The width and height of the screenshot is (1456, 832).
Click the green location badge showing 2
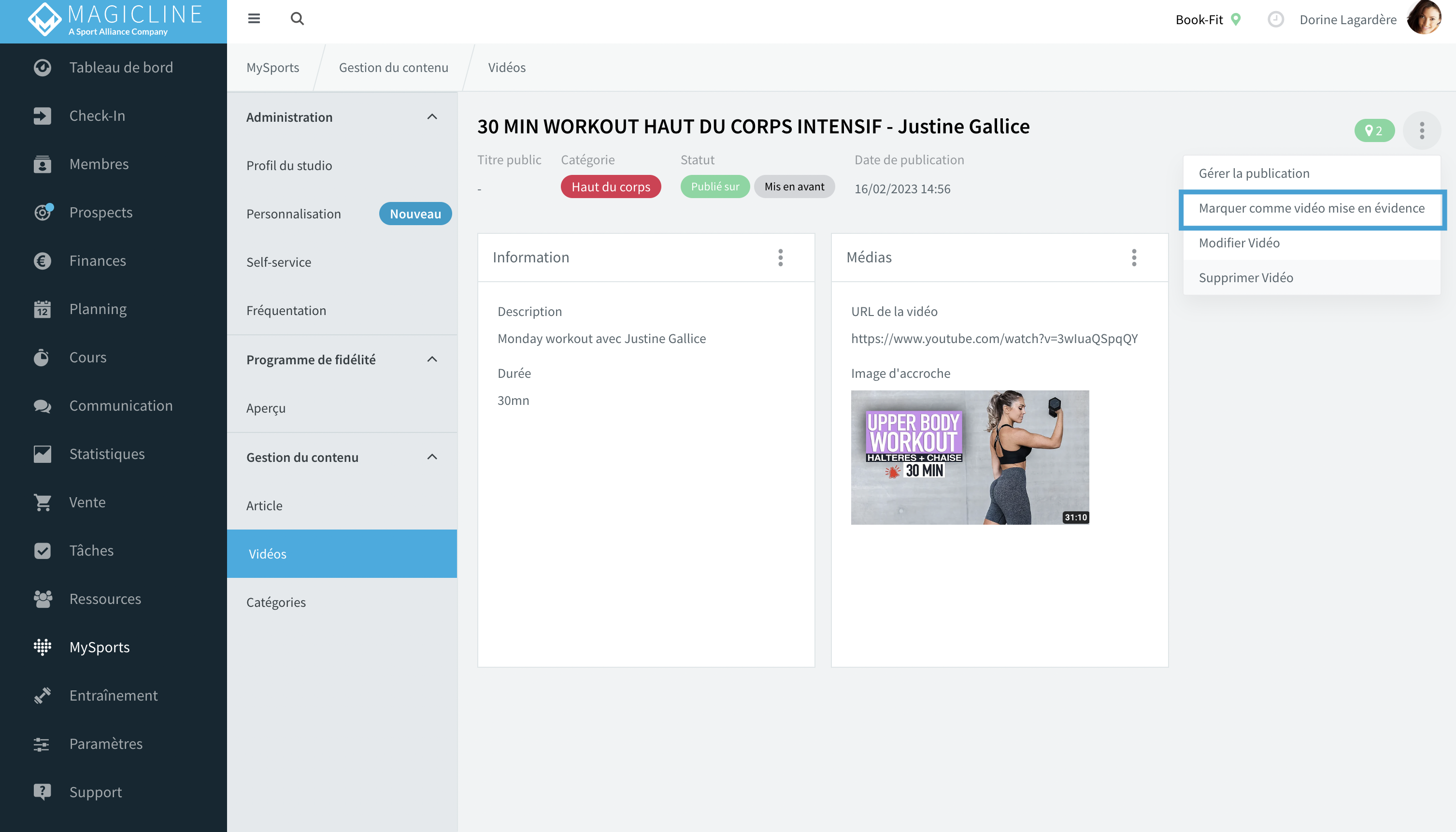tap(1374, 131)
